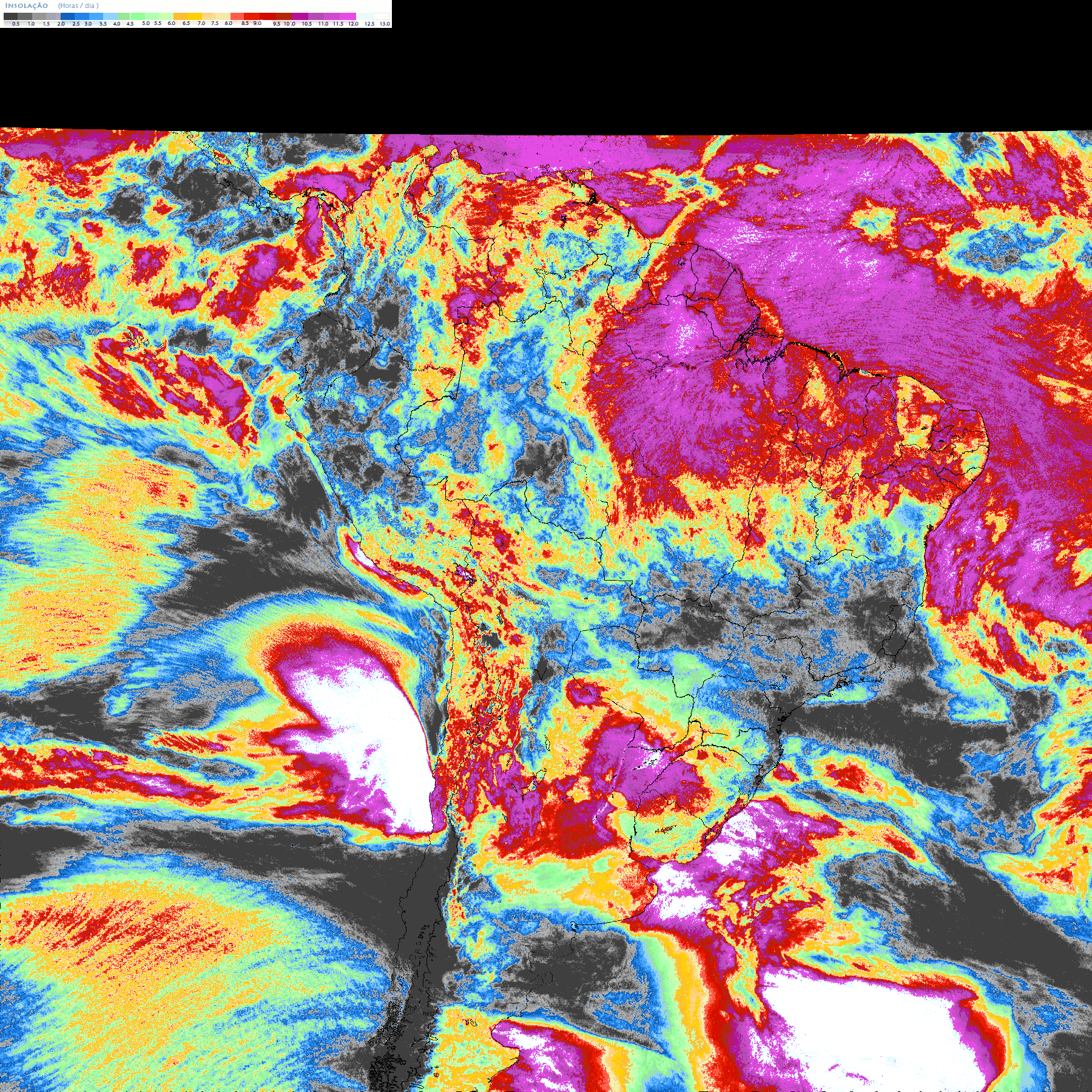Select the 12.5 scale label
Viewport: 1092px width, 1092px height.
coord(369,24)
